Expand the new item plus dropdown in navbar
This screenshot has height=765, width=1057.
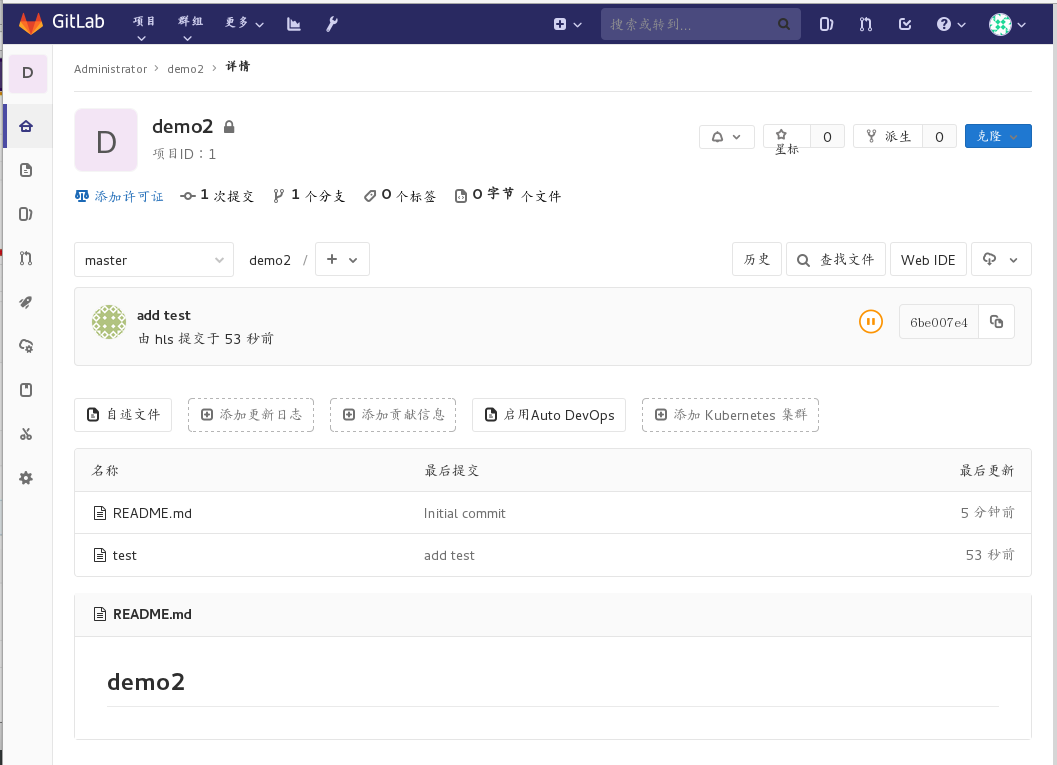(568, 24)
